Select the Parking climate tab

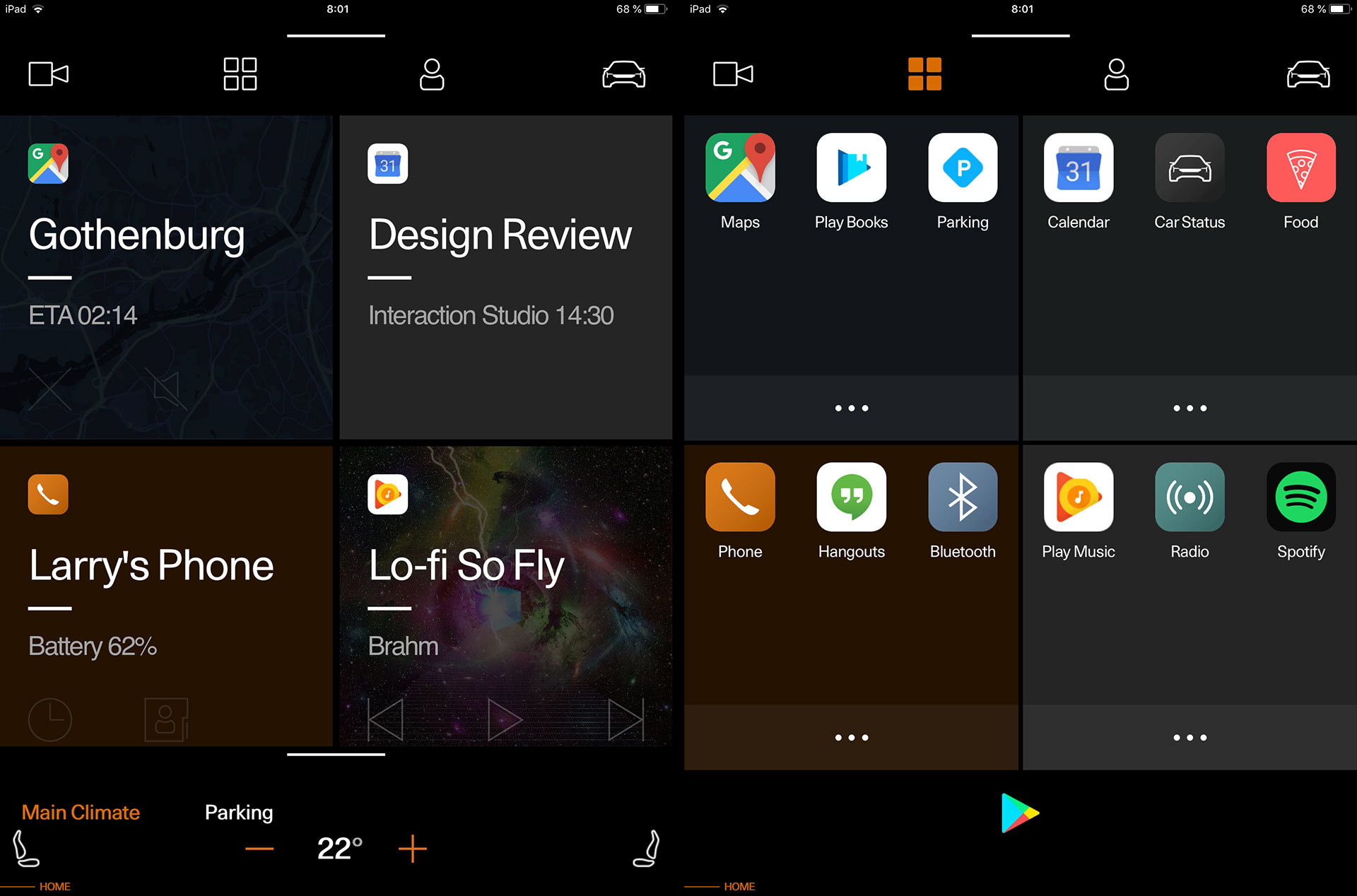(239, 813)
